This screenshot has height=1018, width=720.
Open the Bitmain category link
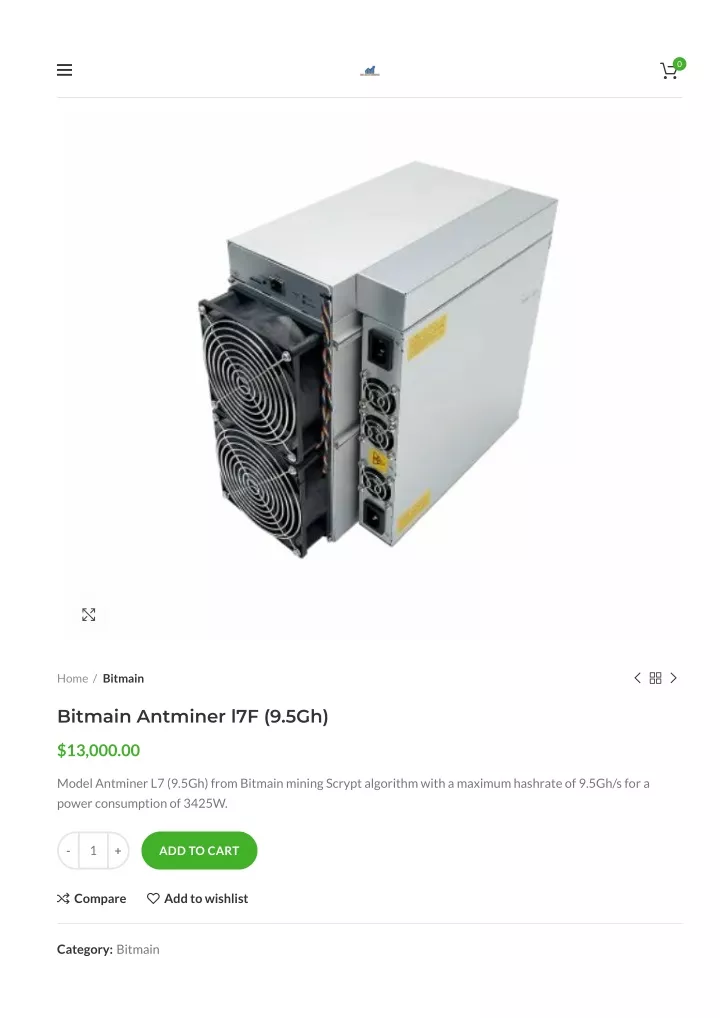pos(138,949)
